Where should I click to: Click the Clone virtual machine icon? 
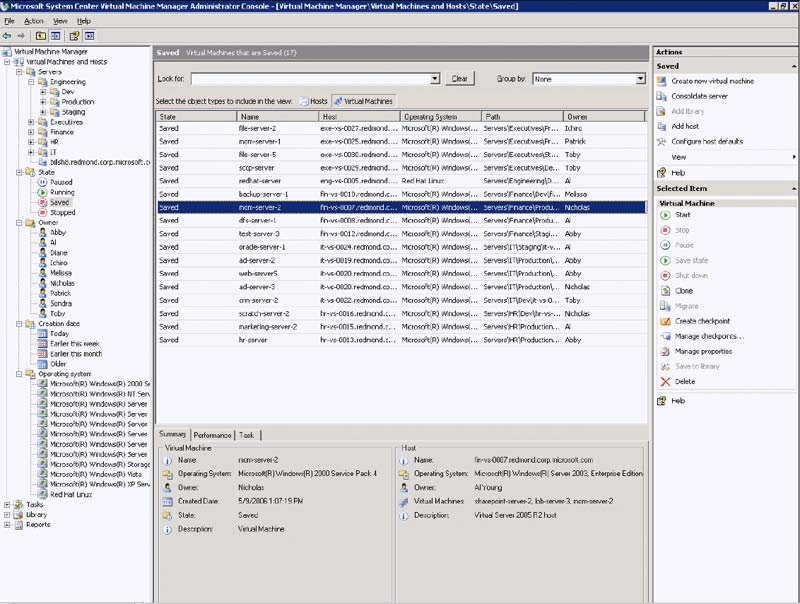point(663,291)
